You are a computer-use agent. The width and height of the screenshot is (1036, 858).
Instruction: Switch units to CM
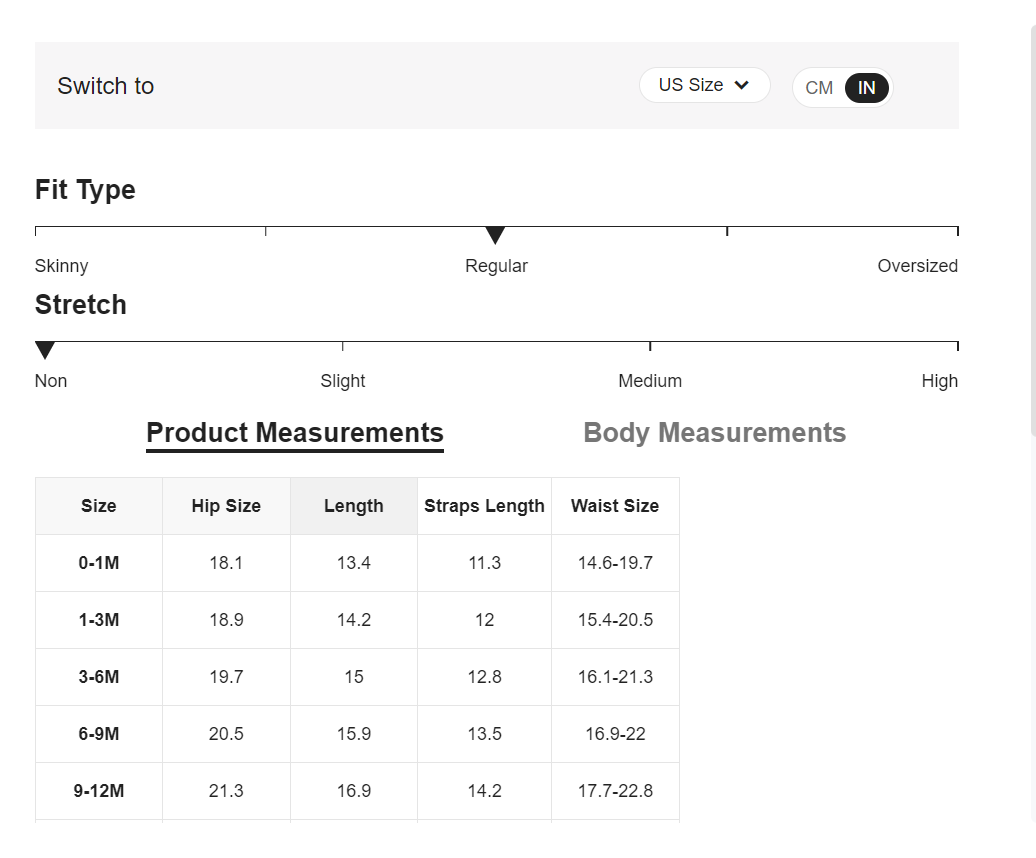819,88
